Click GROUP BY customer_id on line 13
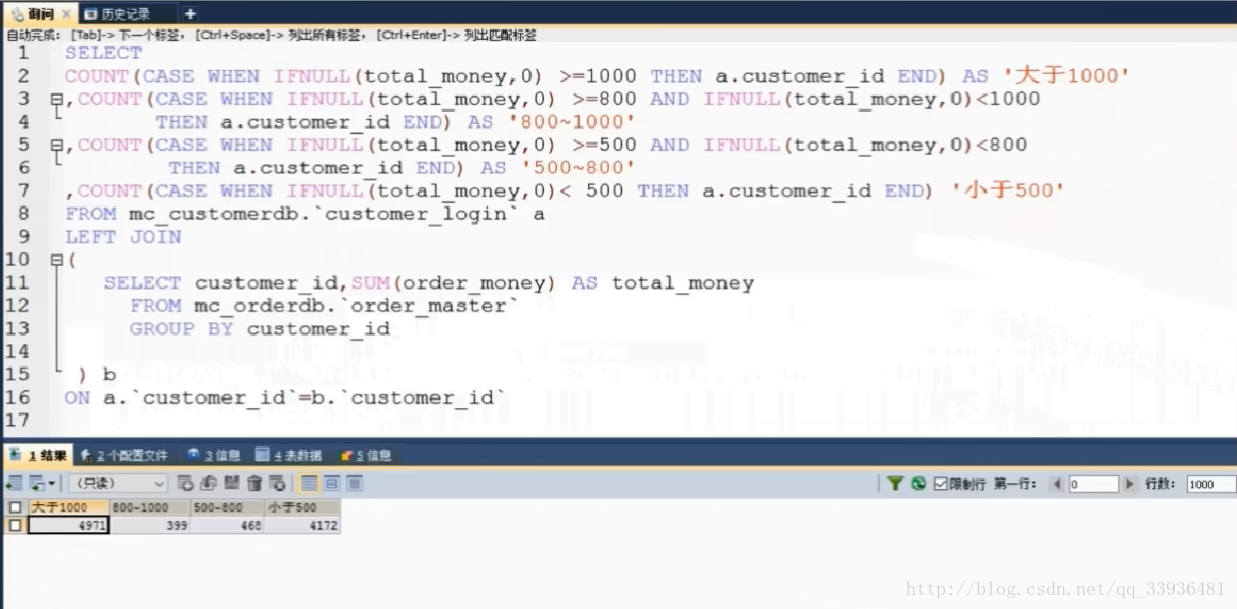The height and width of the screenshot is (609, 1237). 259,329
